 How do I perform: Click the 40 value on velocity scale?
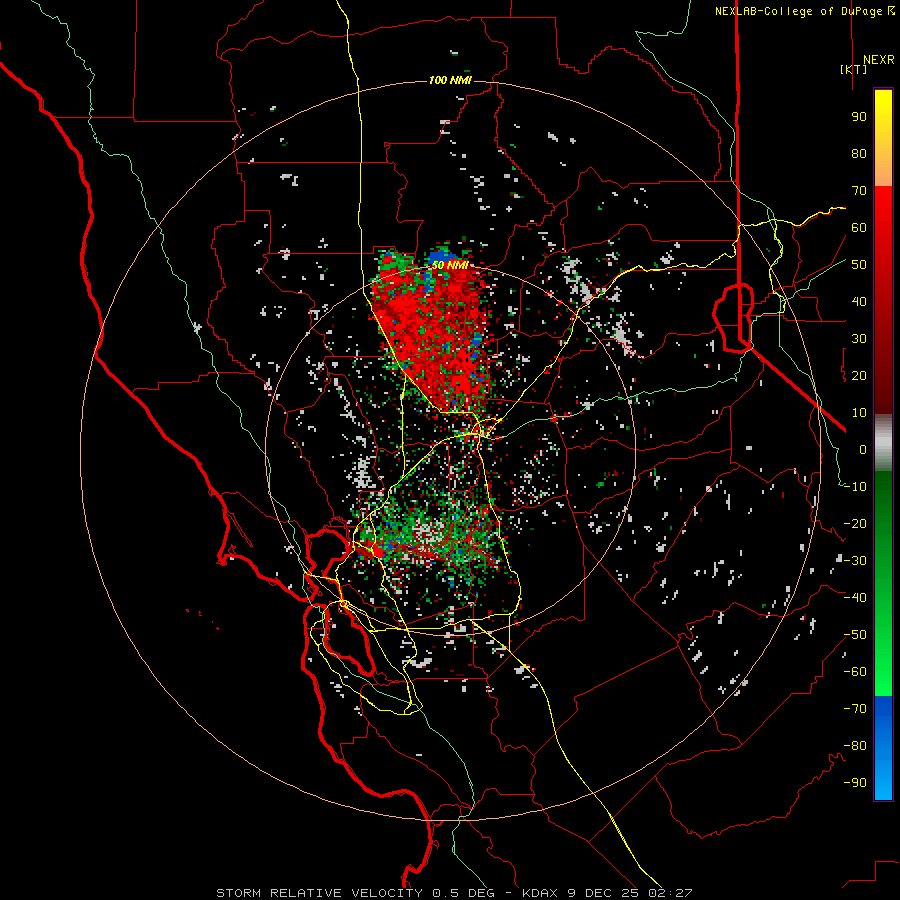pos(859,302)
